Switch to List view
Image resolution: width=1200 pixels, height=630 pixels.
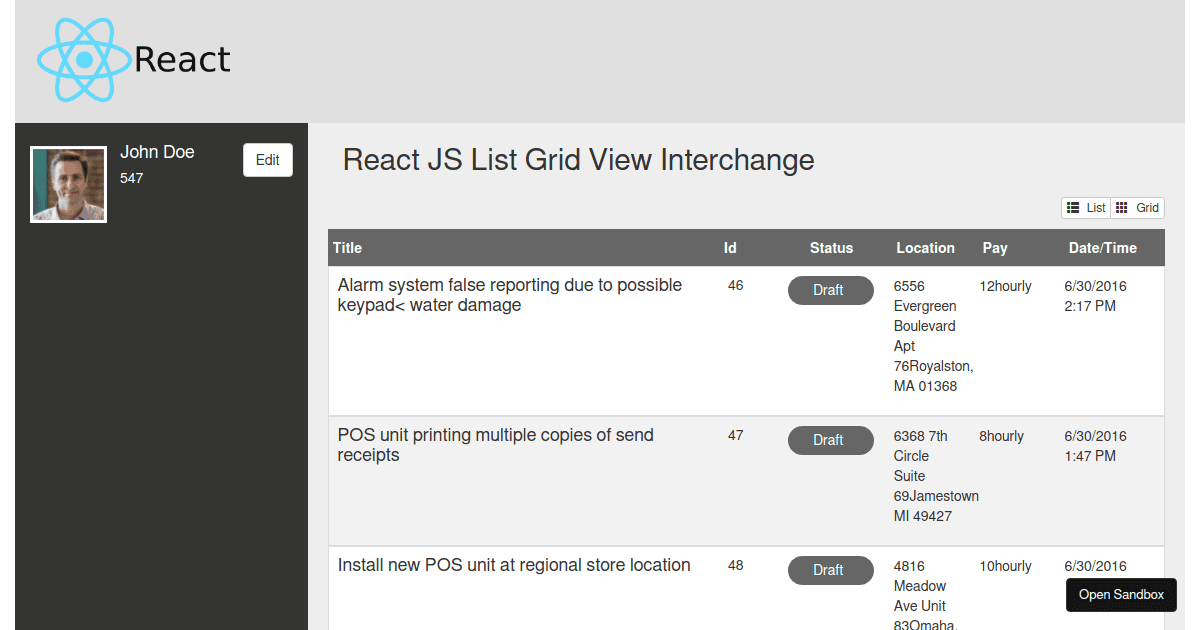click(x=1086, y=208)
